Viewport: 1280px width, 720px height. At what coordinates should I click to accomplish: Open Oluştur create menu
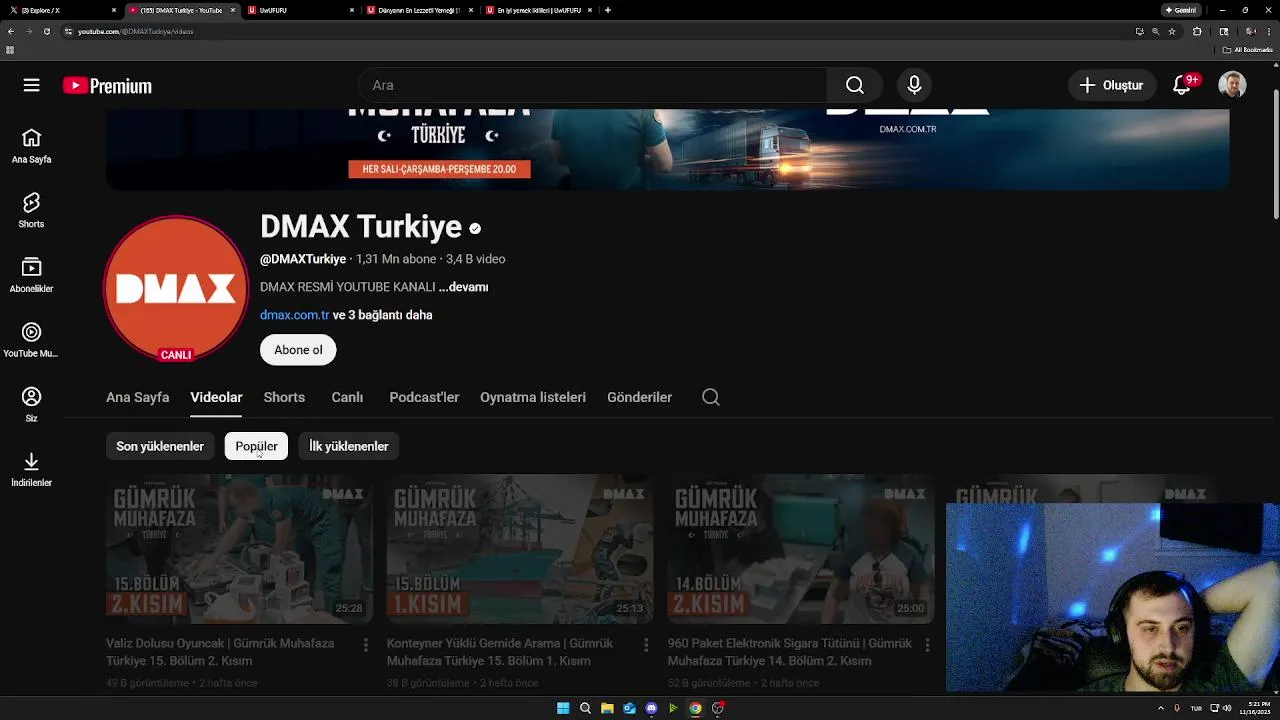point(1112,86)
